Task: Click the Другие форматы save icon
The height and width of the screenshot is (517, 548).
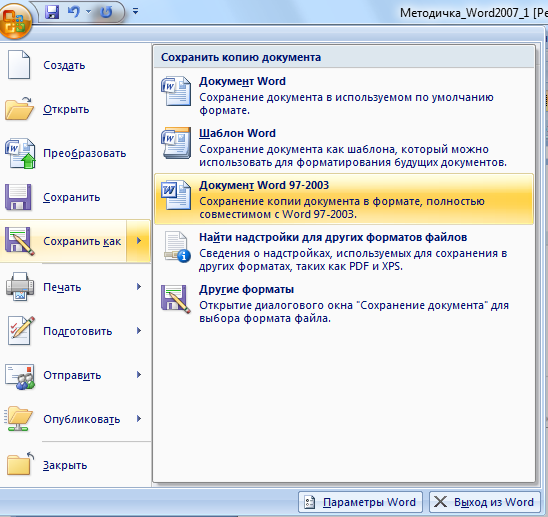Action: (176, 299)
